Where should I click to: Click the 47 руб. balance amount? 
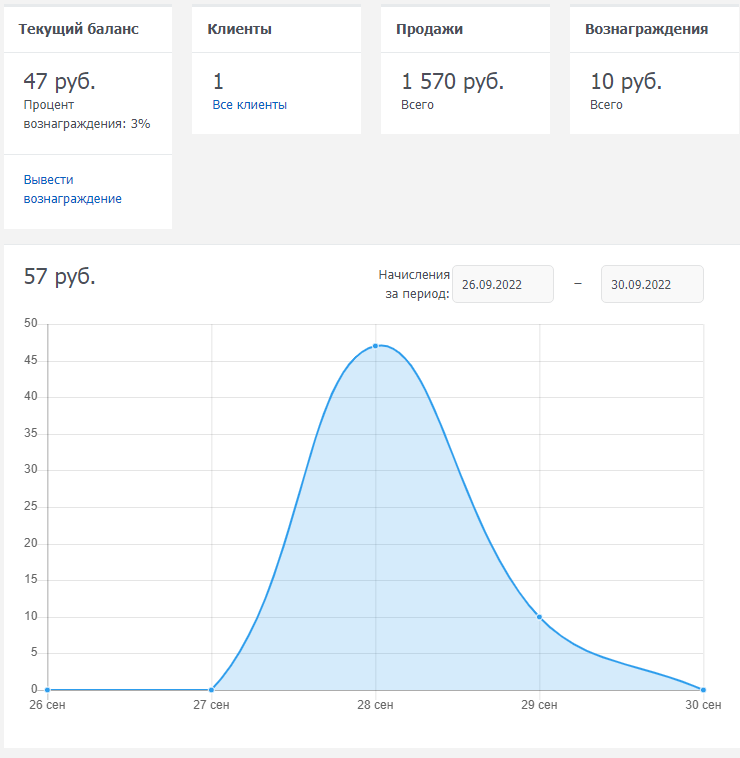coord(59,81)
